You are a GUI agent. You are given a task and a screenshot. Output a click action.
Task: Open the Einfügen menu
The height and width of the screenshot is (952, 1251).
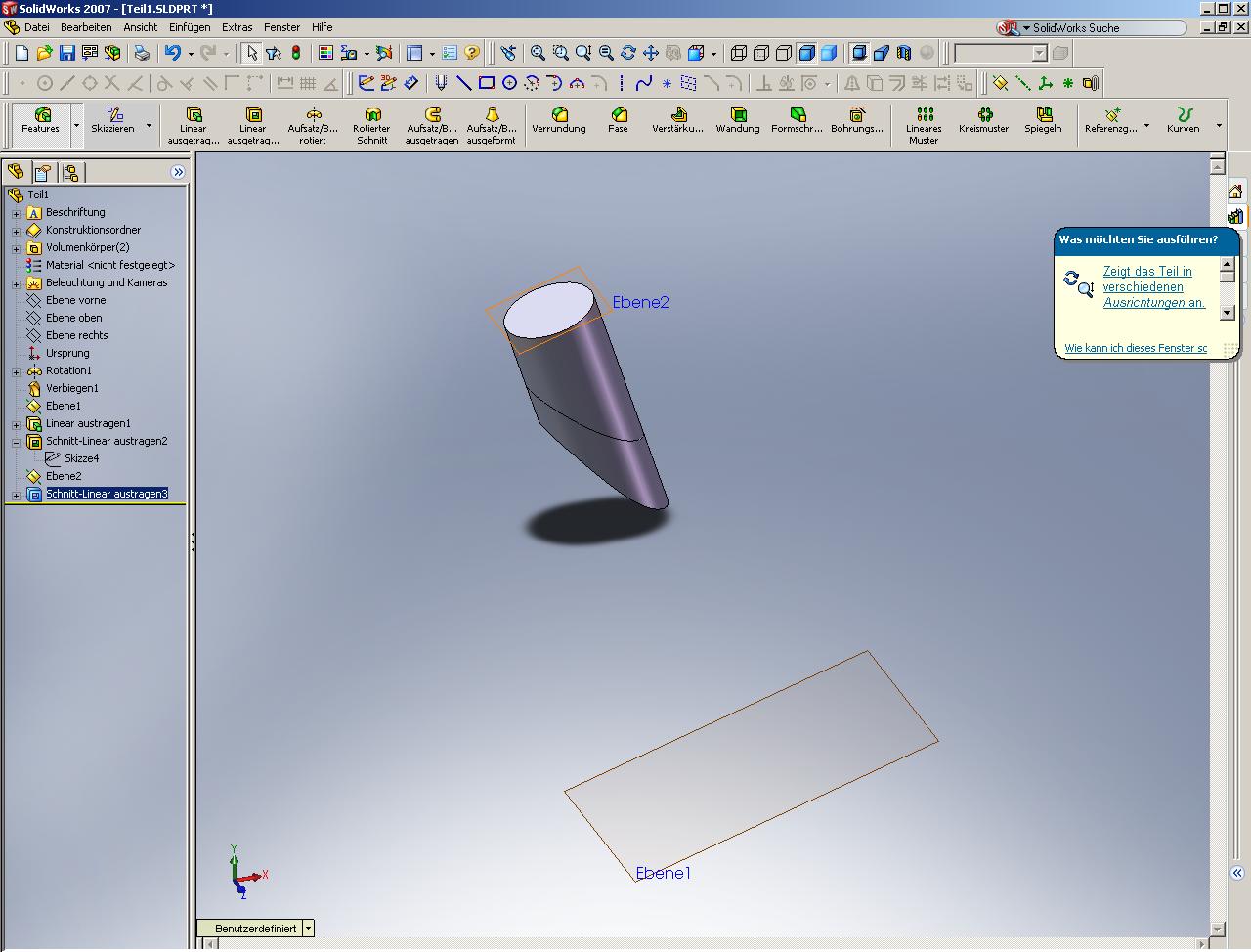pyautogui.click(x=190, y=27)
